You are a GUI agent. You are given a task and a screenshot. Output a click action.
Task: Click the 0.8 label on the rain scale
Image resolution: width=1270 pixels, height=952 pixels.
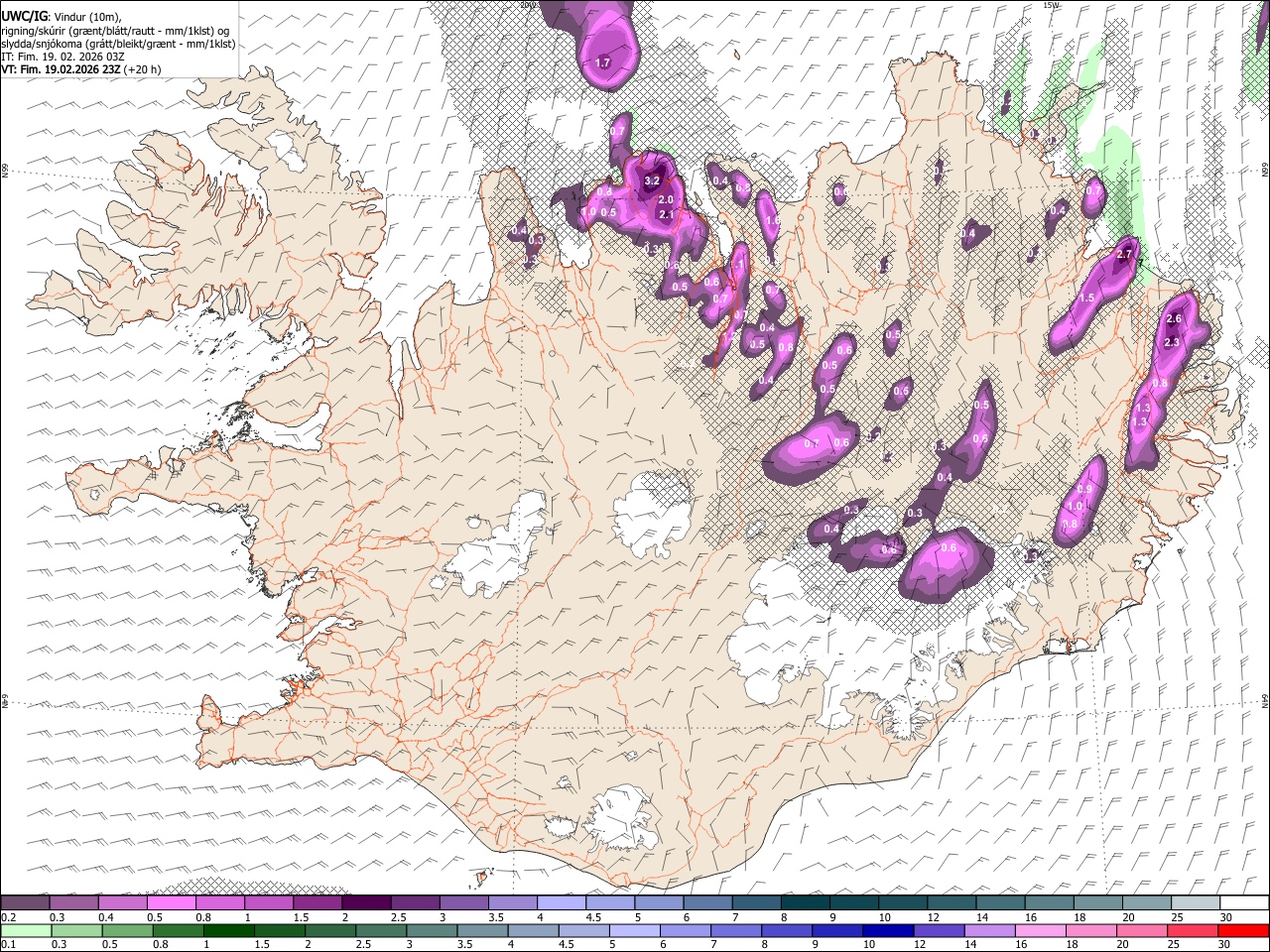161,945
